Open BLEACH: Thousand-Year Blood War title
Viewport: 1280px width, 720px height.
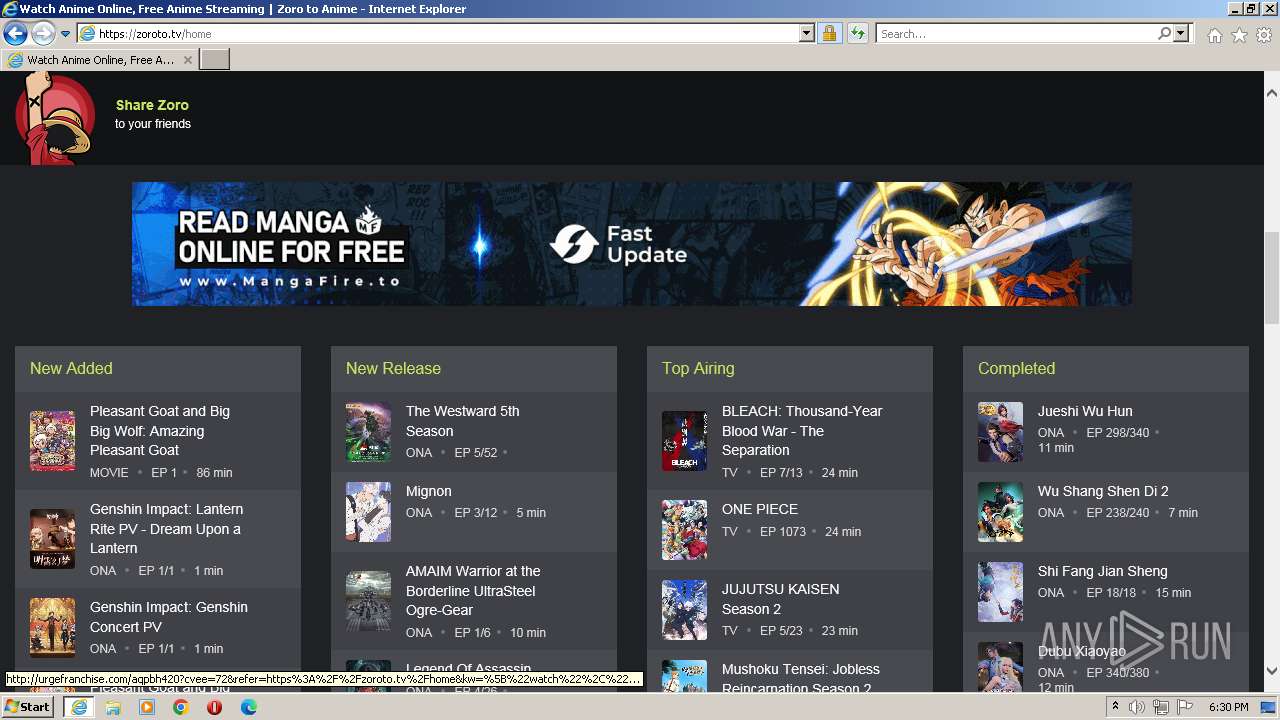coord(802,431)
